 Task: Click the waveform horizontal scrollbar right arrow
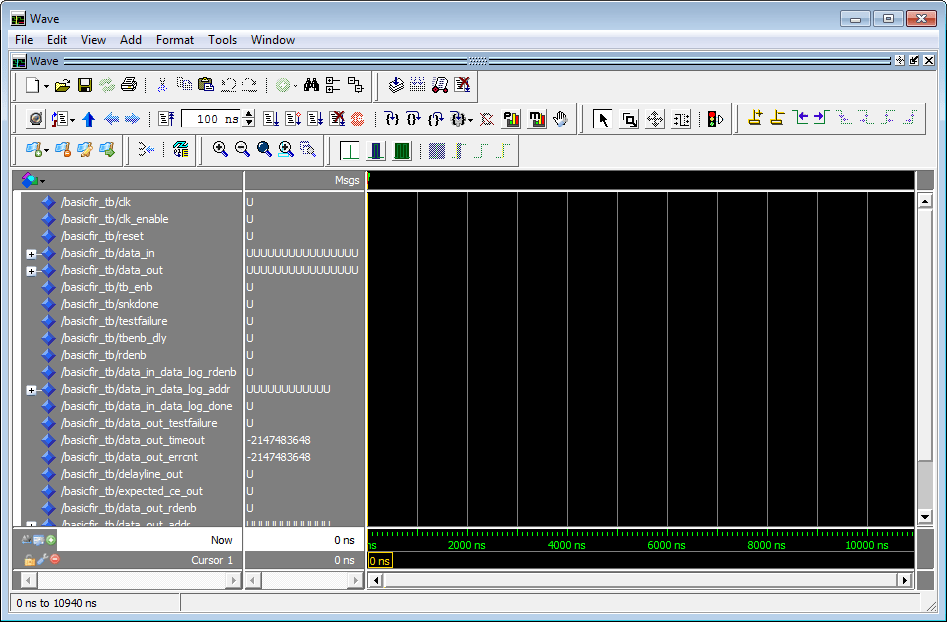(x=905, y=580)
